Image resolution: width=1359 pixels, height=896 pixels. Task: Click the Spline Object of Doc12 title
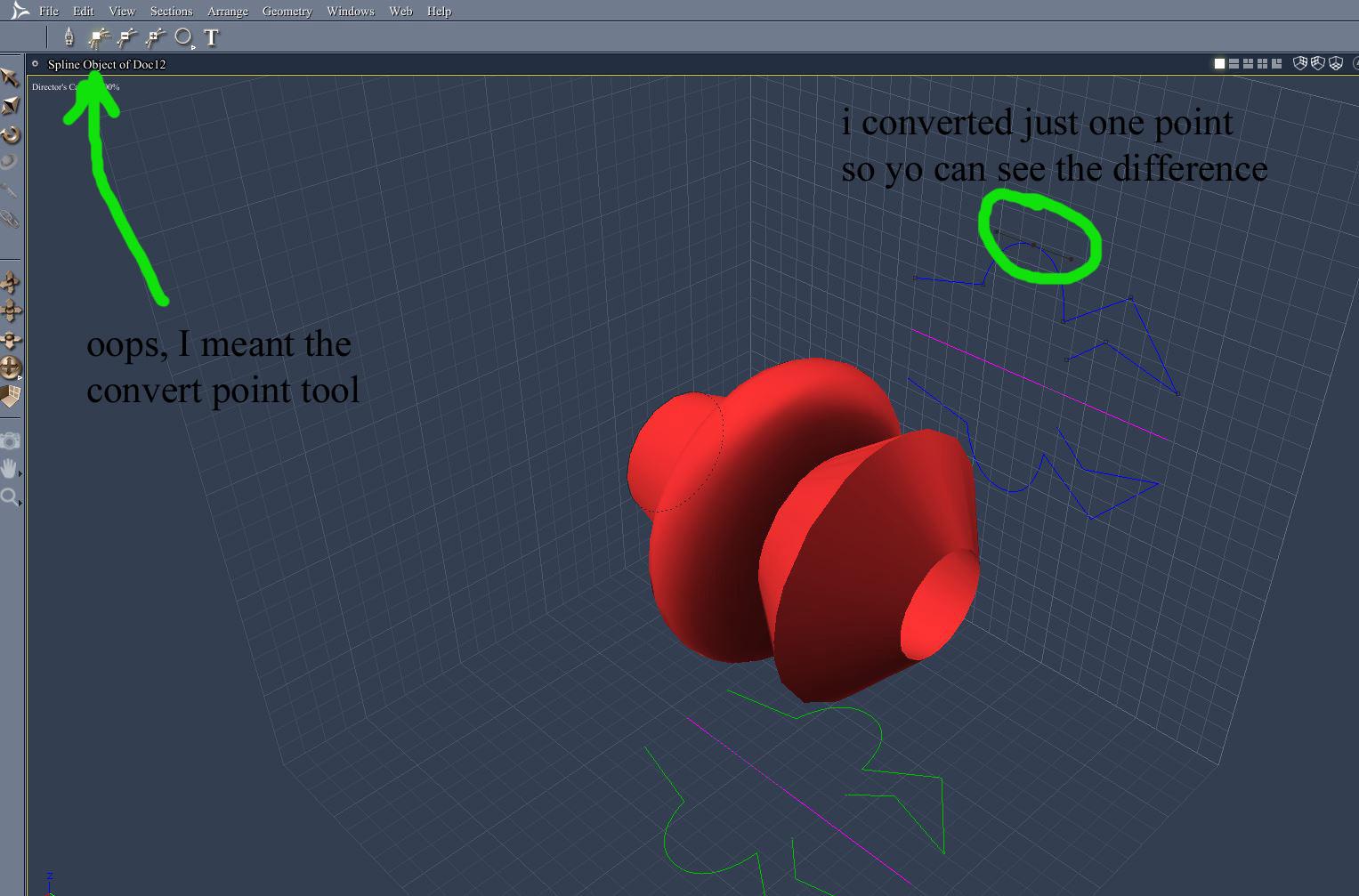[107, 64]
